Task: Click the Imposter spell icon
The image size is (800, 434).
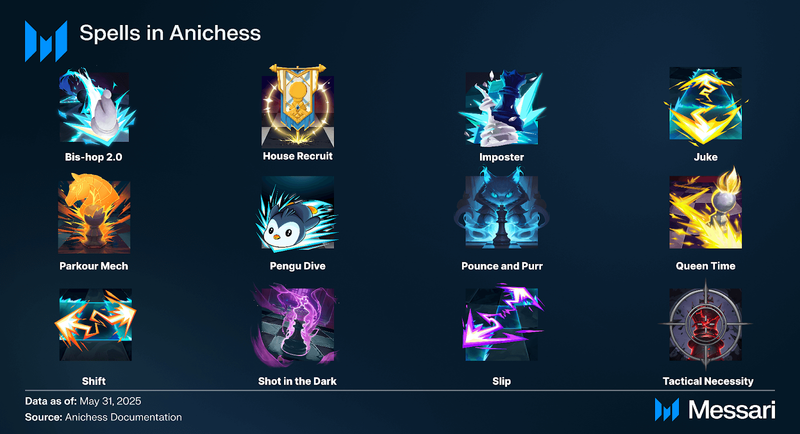Action: click(x=502, y=109)
